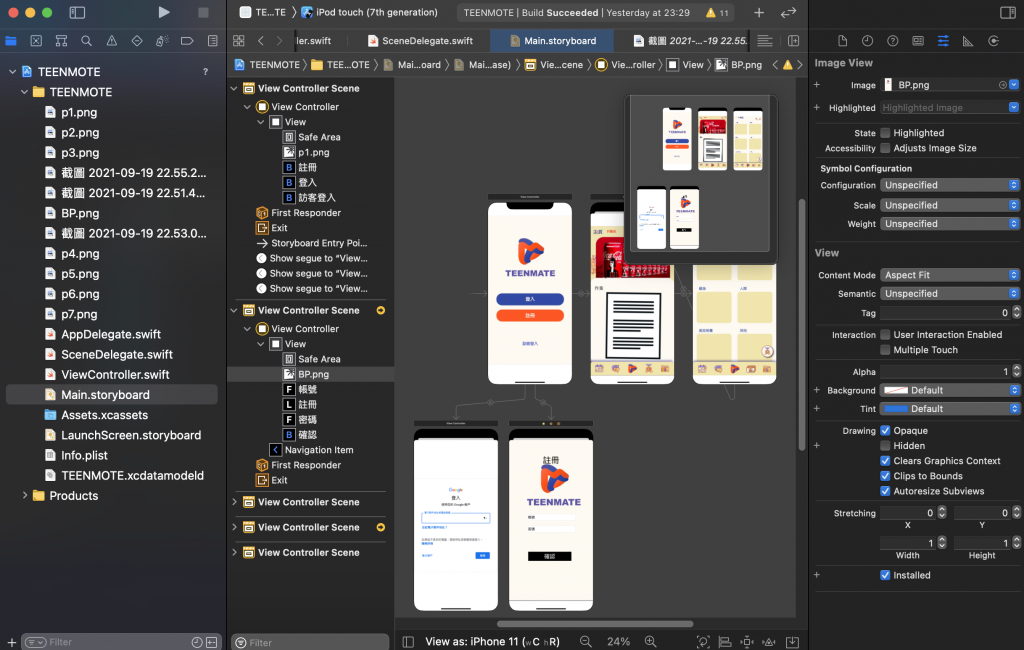Viewport: 1024px width, 650px height.
Task: Open the Semantic dropdown
Action: pos(950,293)
